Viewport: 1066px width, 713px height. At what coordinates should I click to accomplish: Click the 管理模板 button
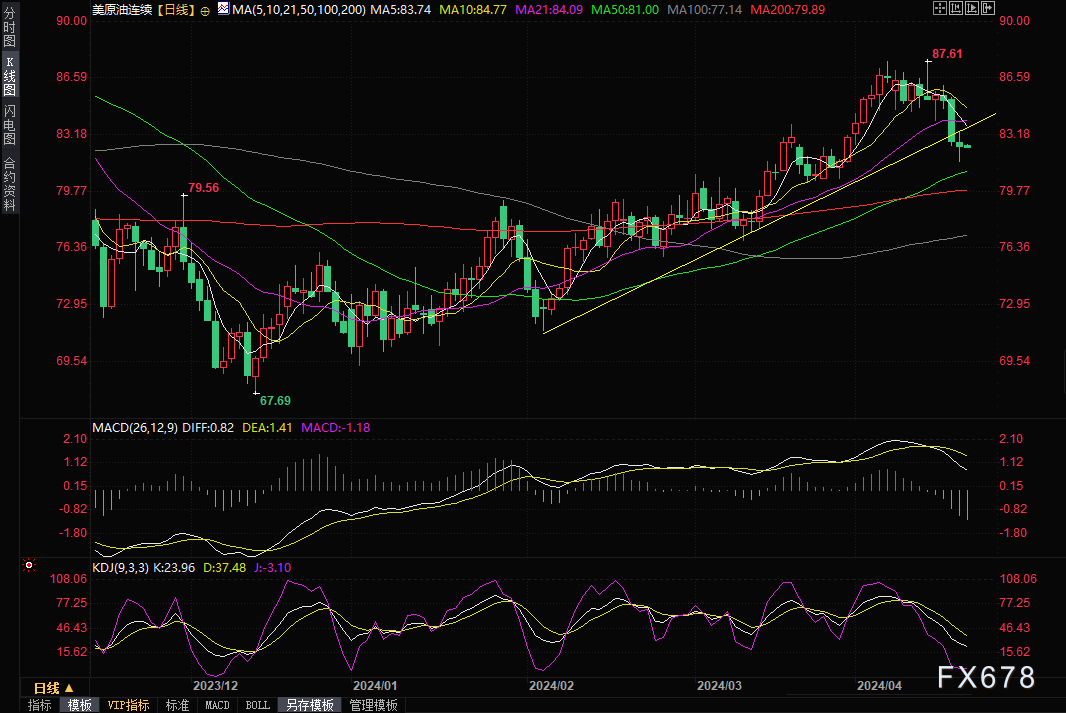point(373,705)
